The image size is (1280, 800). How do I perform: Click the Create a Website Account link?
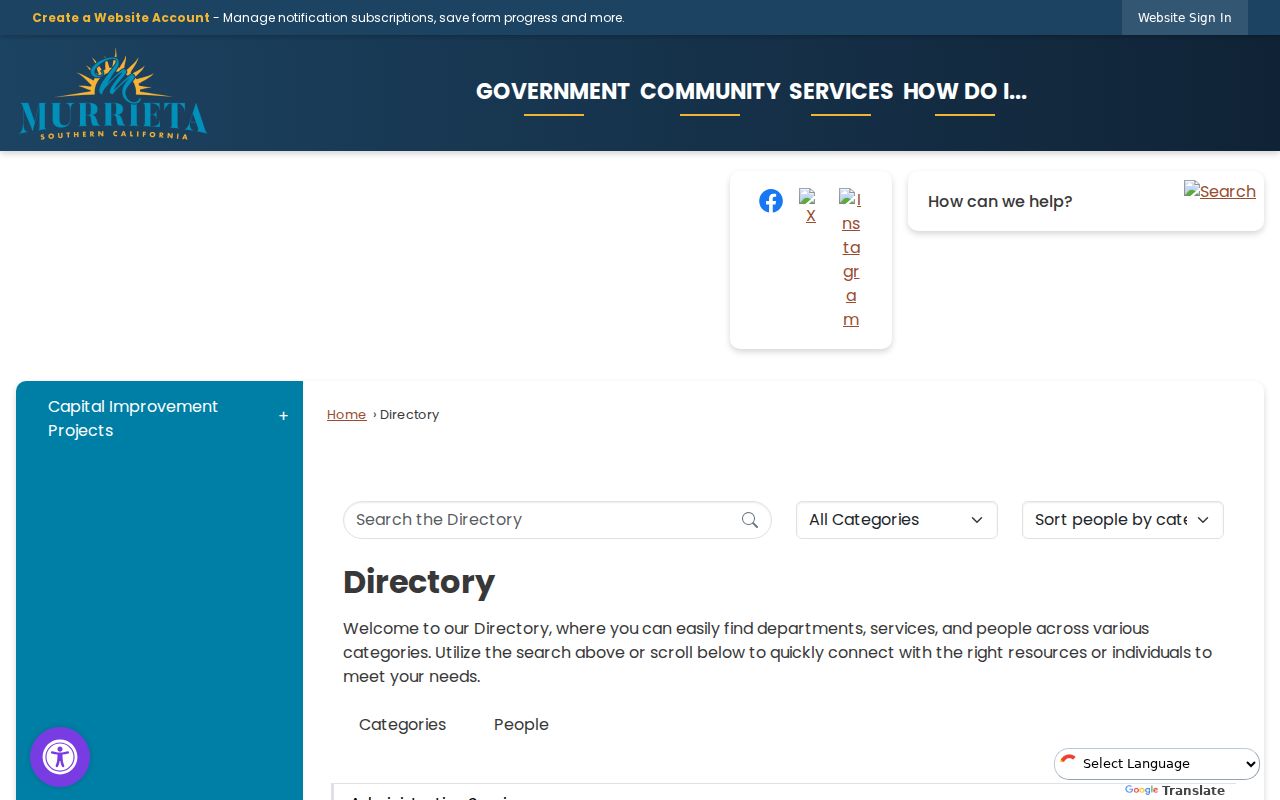[x=121, y=18]
